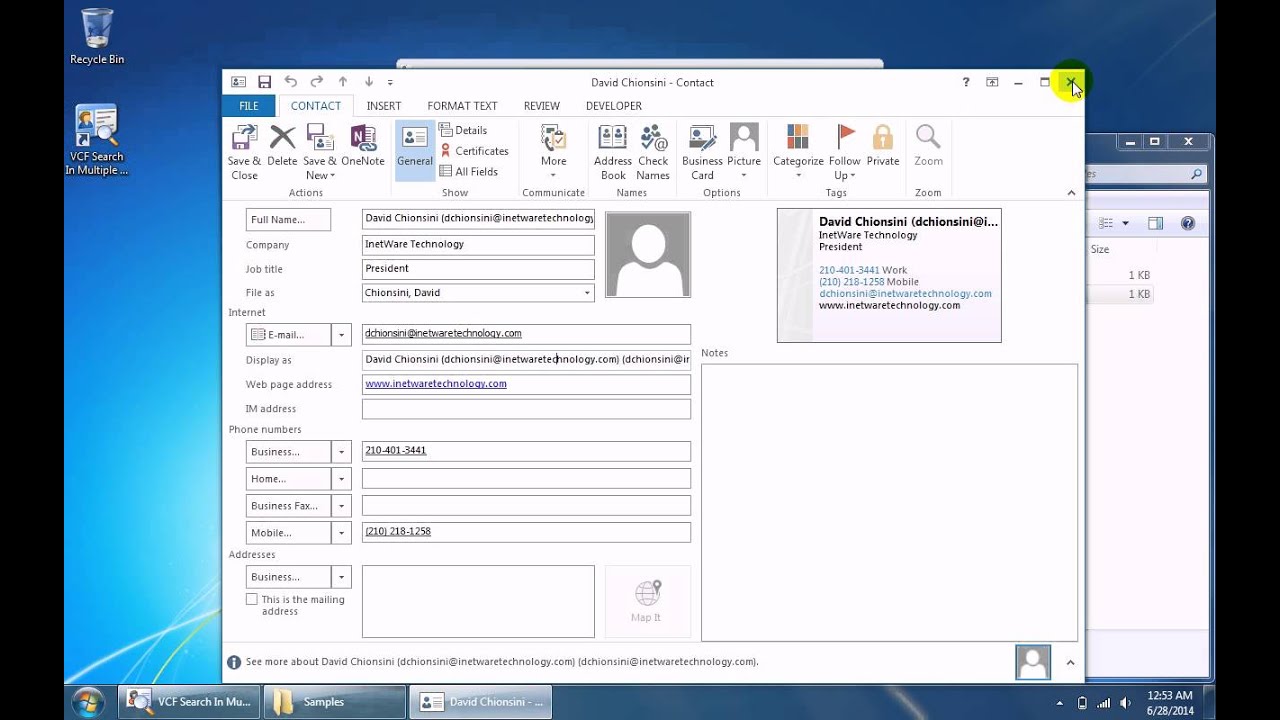The width and height of the screenshot is (1280, 720).
Task: Expand the Mobile phone type dropdown arrow
Action: (x=342, y=533)
